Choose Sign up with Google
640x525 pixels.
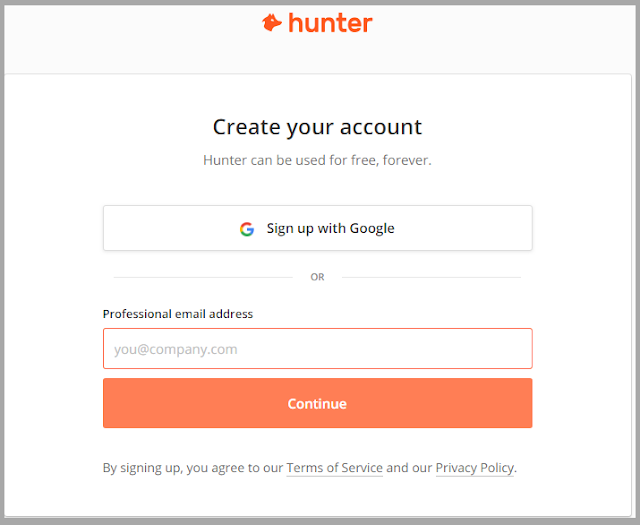(x=318, y=228)
